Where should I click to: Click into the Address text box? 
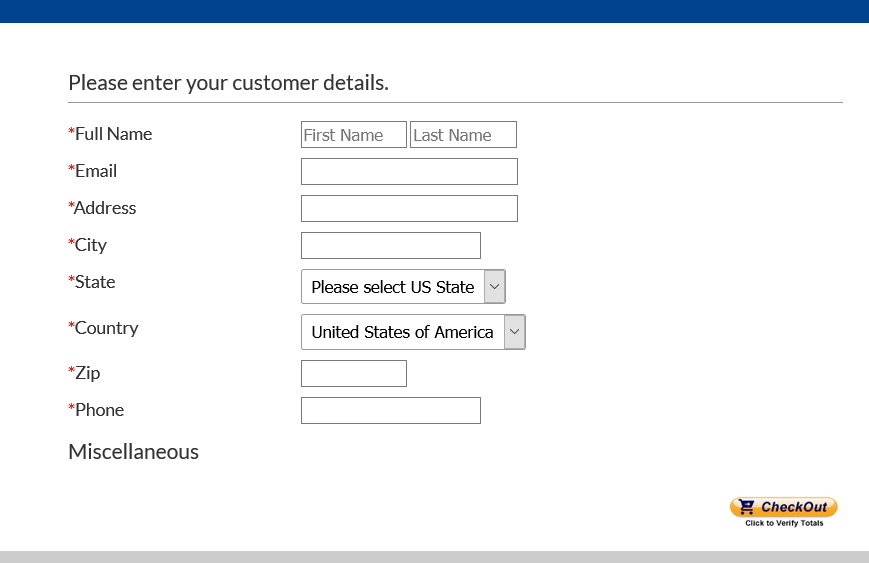point(409,208)
